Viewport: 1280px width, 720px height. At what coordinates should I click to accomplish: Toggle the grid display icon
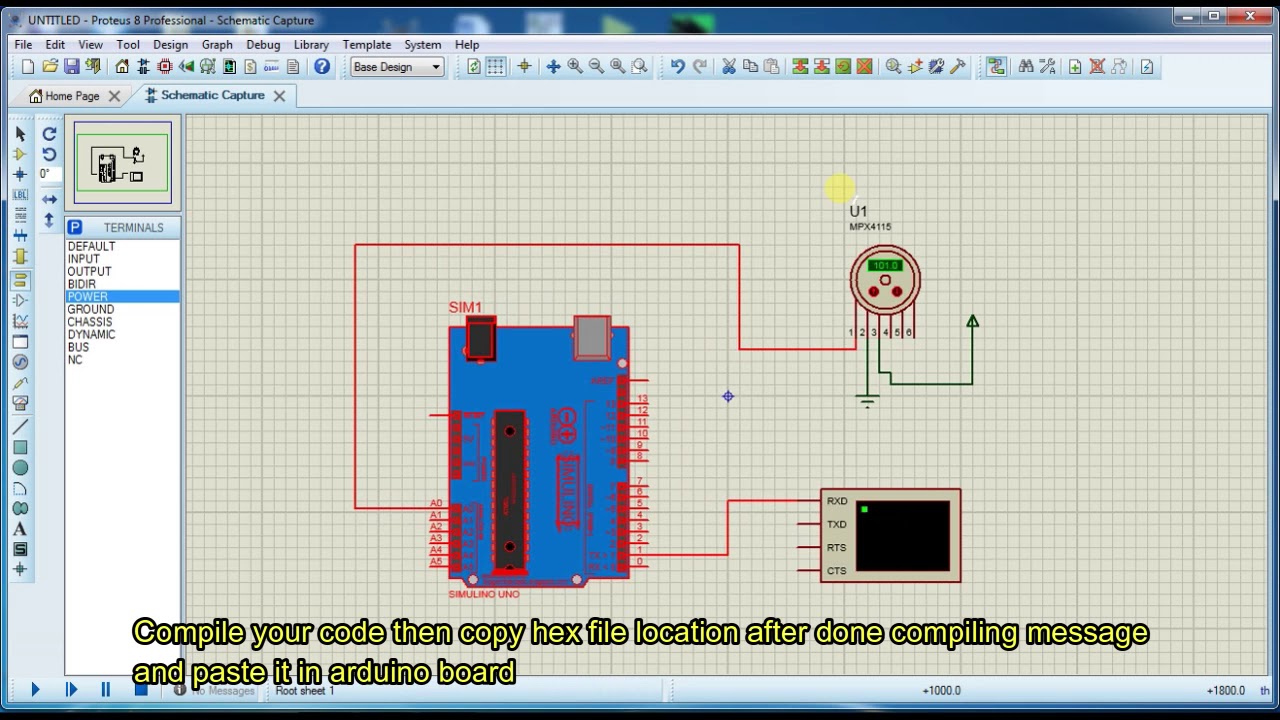[495, 66]
